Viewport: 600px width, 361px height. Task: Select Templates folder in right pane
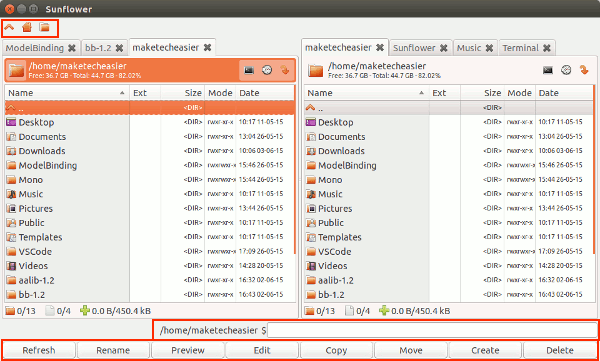448,237
